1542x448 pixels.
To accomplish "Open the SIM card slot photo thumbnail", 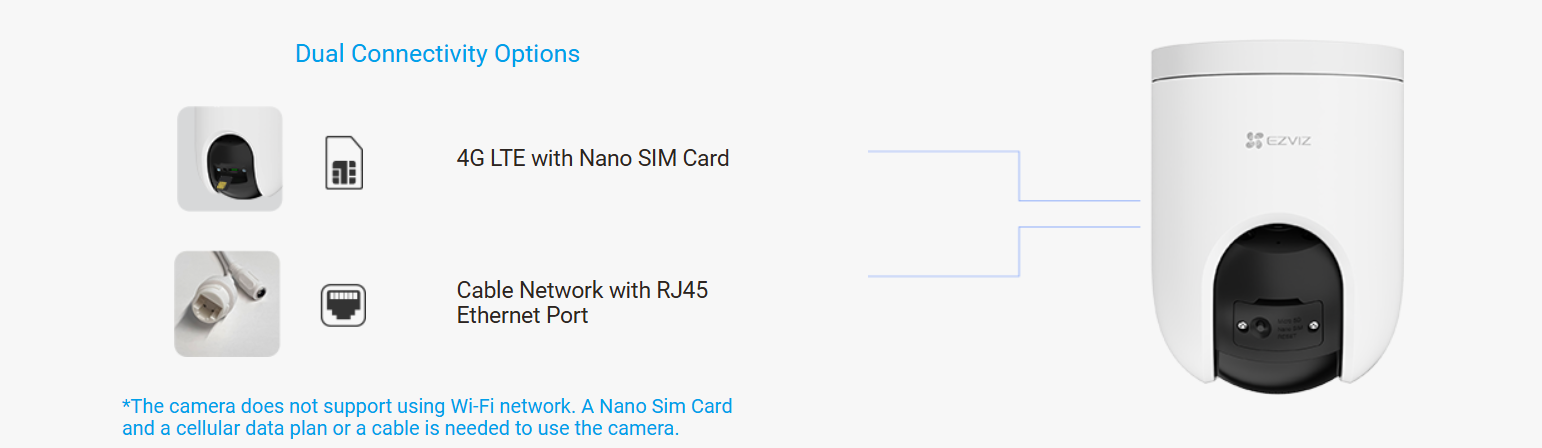I will coord(230,159).
